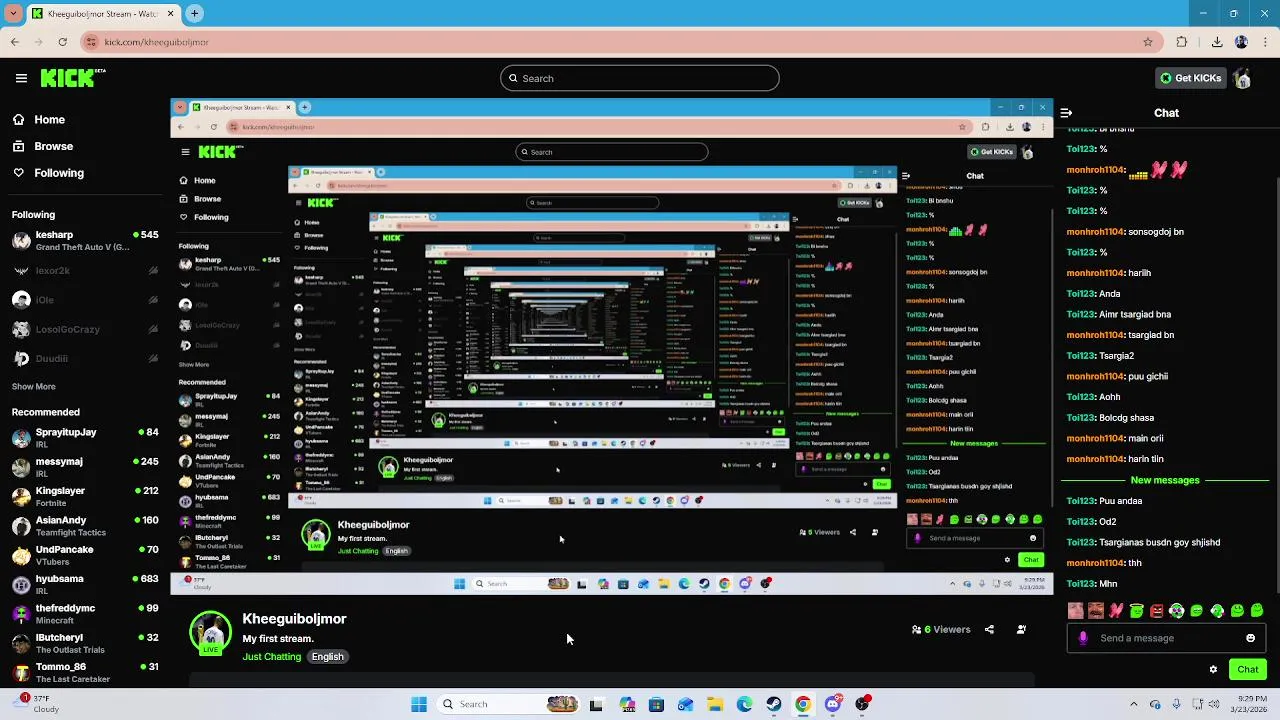Image resolution: width=1280 pixels, height=720 pixels.
Task: Open Kingslayer recommended Fortnite channel
Action: 84,496
